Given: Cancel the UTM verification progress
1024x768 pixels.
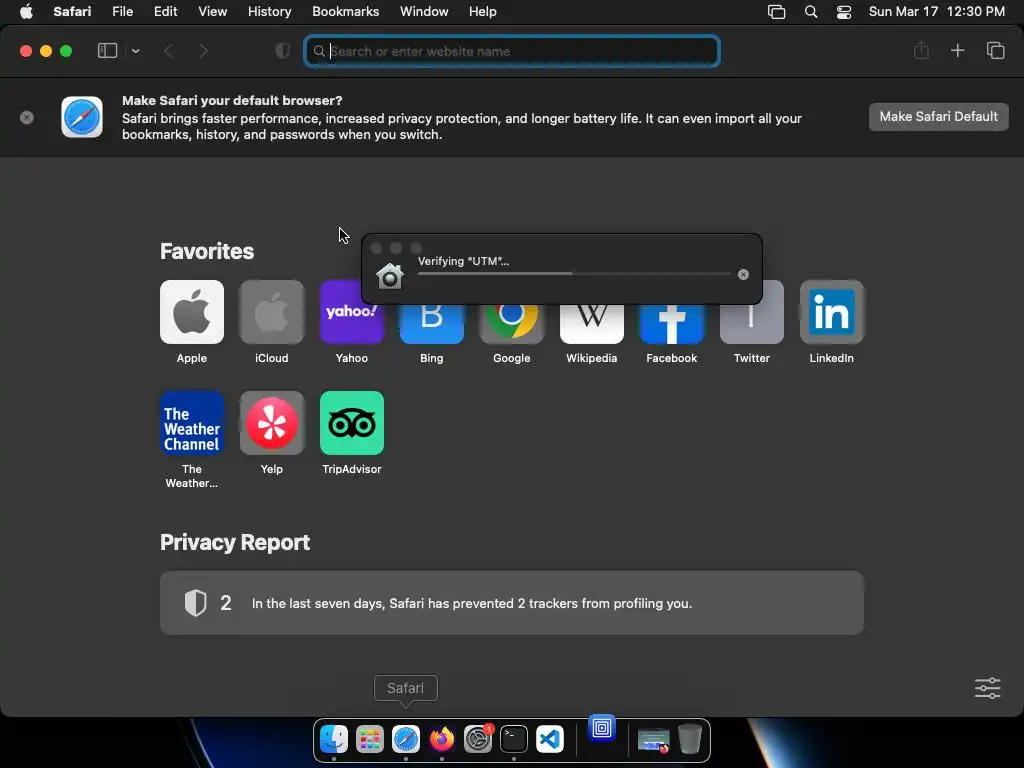Looking at the screenshot, I should pos(743,274).
